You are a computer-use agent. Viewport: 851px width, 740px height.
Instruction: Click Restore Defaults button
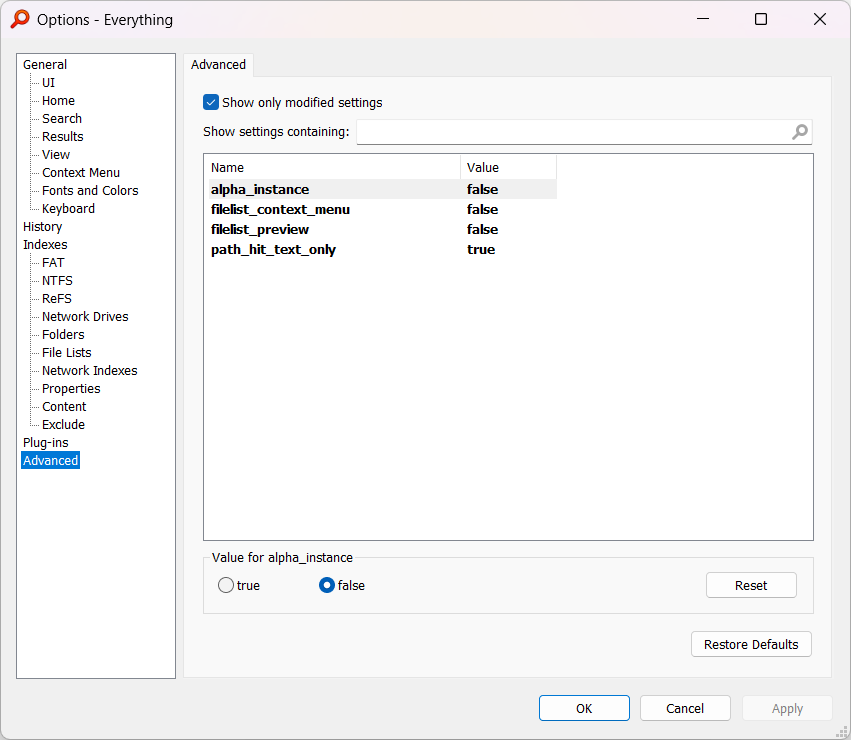click(751, 644)
